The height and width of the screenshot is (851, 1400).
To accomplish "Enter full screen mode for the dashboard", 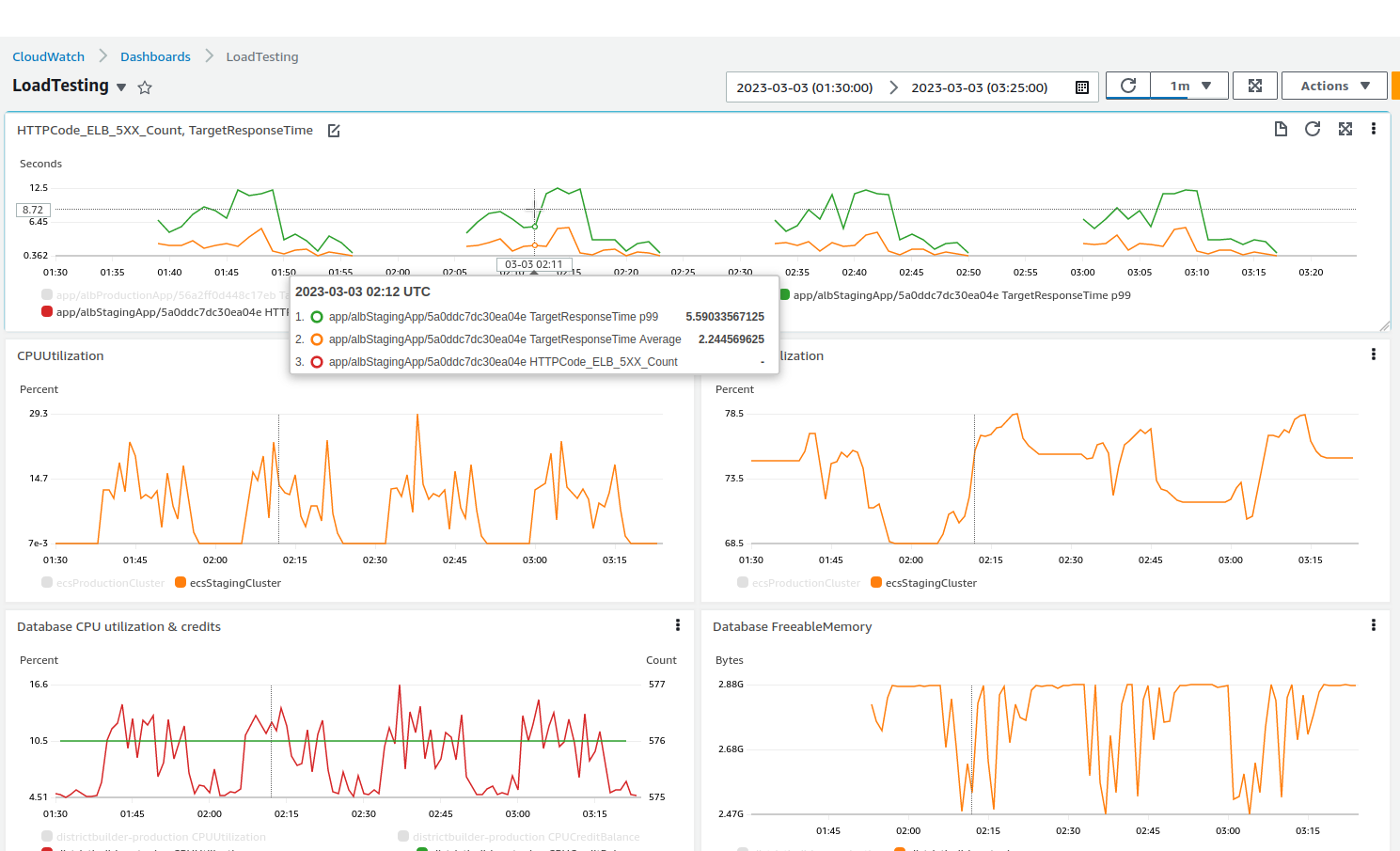I will [1255, 86].
